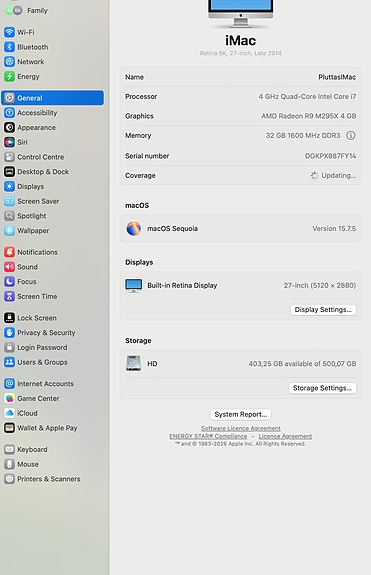Open the Focus moon icon

[x=10, y=281]
